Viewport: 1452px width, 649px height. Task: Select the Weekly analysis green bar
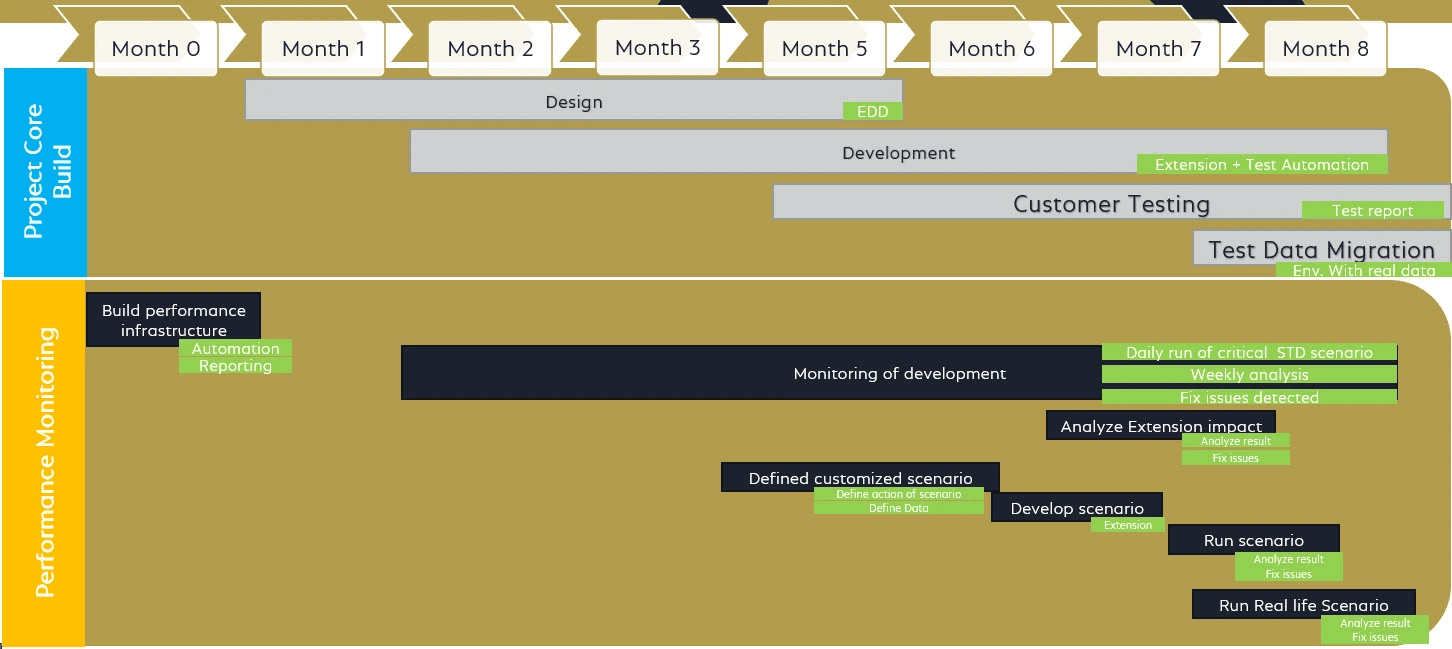[1249, 374]
